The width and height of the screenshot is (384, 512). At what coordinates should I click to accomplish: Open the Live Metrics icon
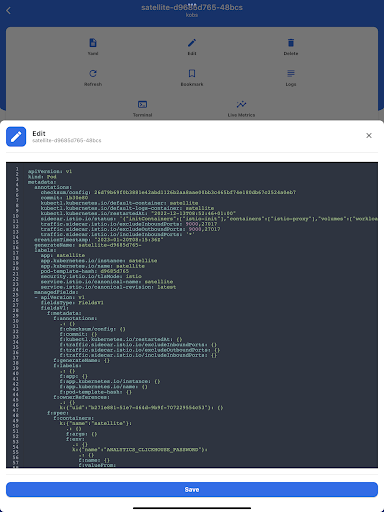point(241,104)
